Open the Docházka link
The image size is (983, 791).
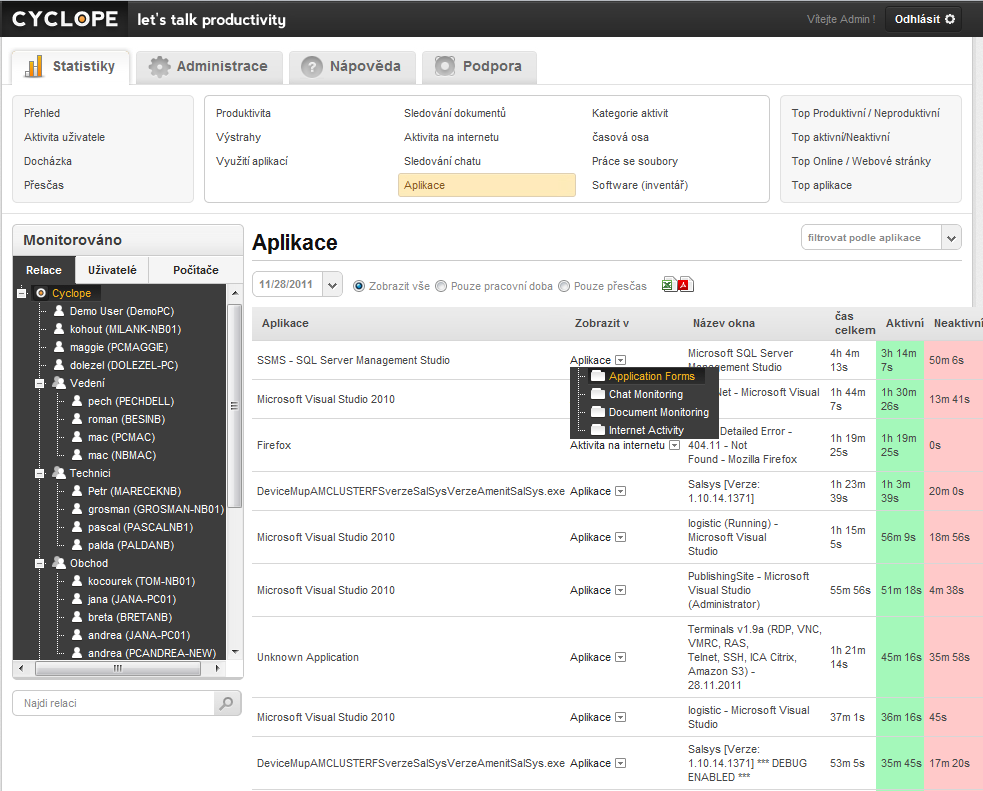pos(48,161)
